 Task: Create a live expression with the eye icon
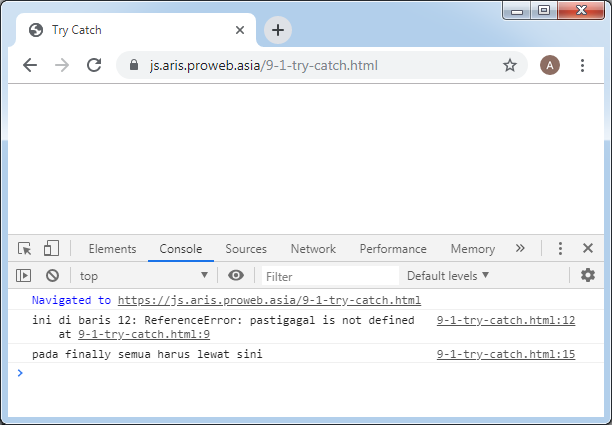click(x=236, y=276)
